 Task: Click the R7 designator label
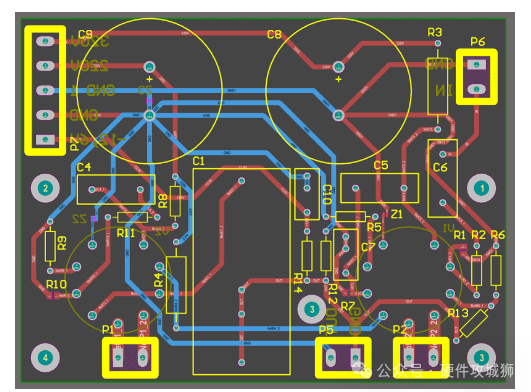coord(347,306)
